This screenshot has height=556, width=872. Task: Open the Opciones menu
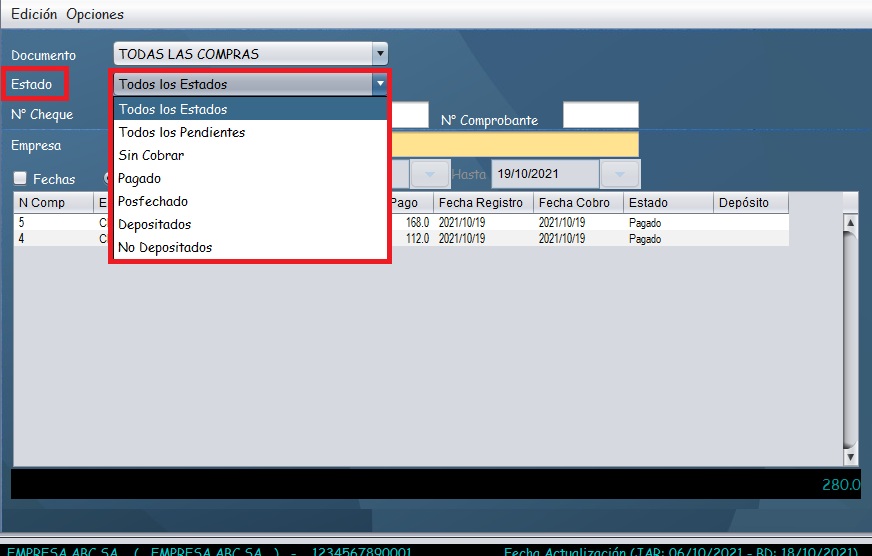[x=95, y=15]
